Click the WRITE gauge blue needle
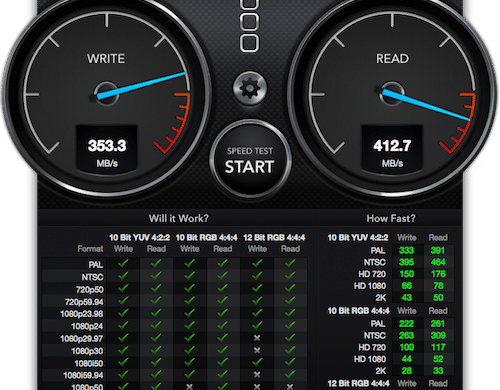The width and height of the screenshot is (500, 390). (141, 86)
